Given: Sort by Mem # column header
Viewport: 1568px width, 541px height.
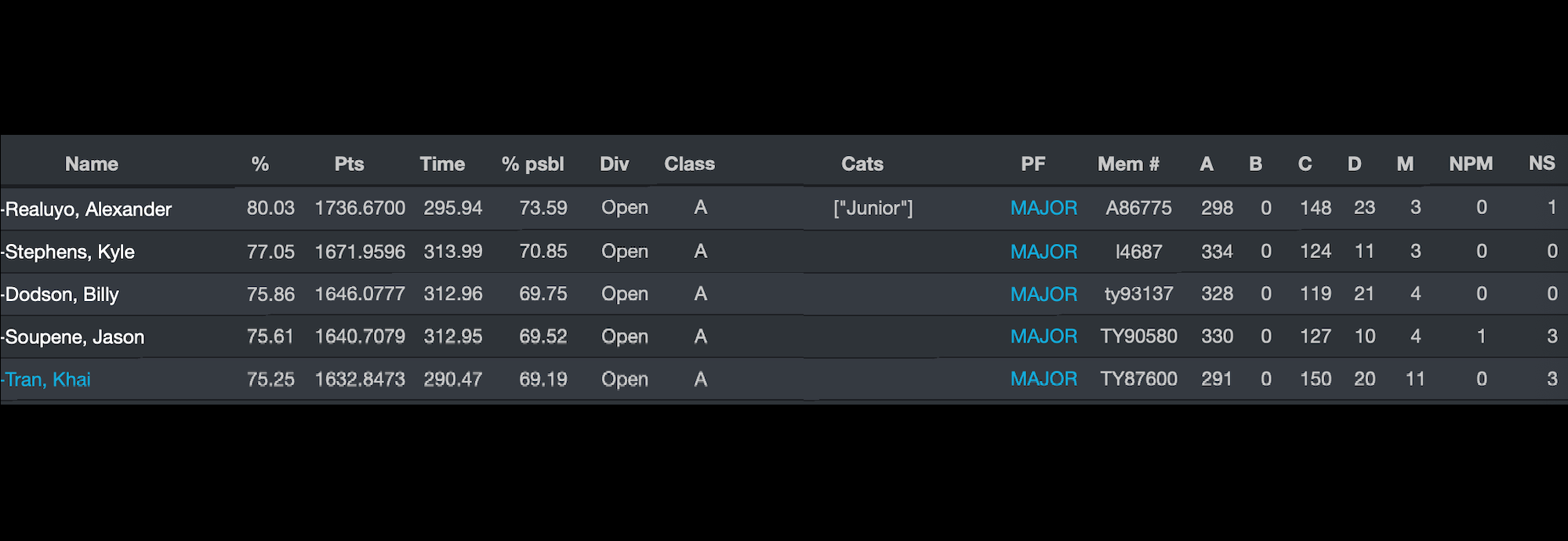Looking at the screenshot, I should click(1128, 164).
